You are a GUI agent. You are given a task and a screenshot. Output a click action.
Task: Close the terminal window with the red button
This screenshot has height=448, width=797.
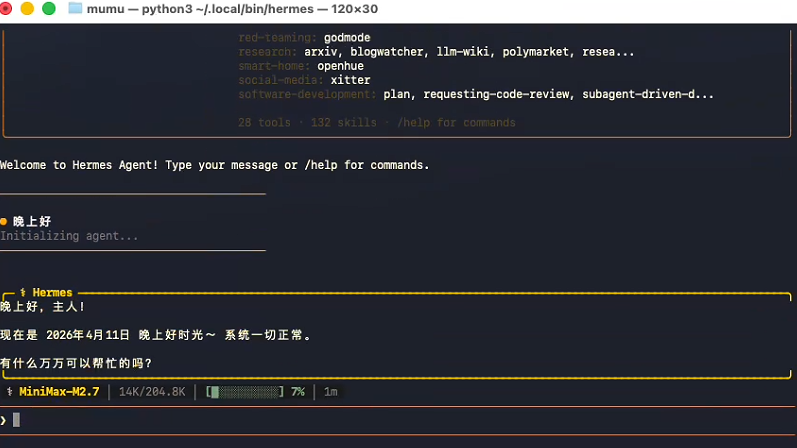pyautogui.click(x=8, y=9)
